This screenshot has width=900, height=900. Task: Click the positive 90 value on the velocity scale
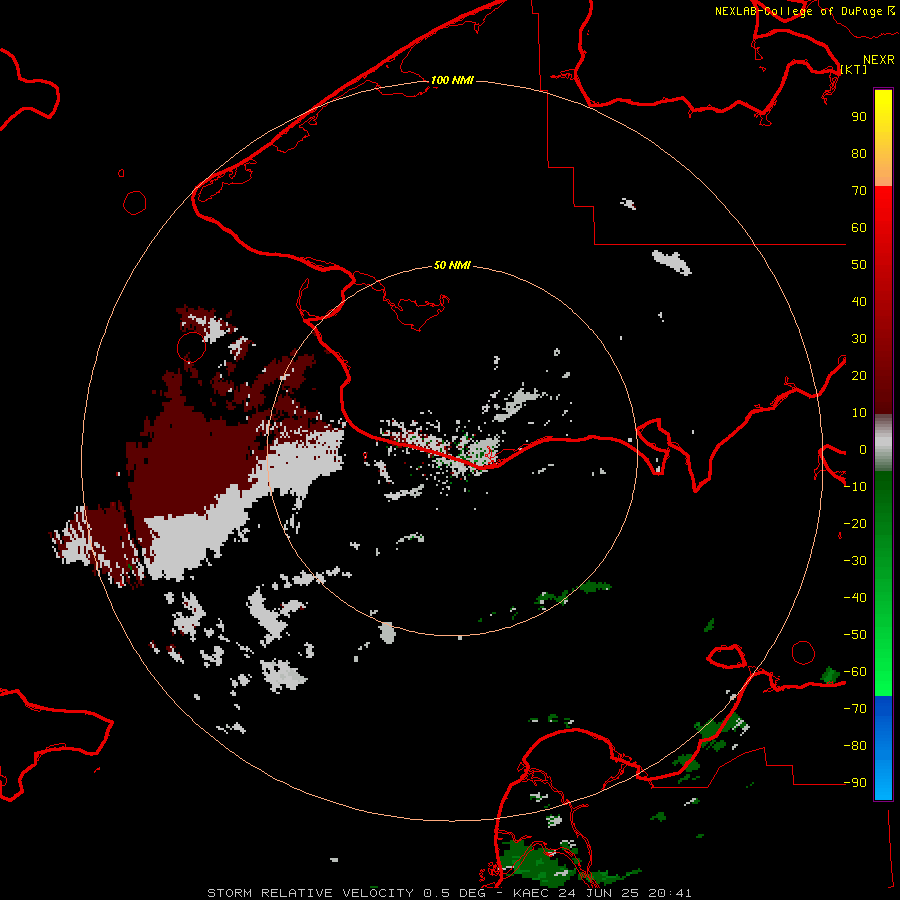tap(859, 117)
